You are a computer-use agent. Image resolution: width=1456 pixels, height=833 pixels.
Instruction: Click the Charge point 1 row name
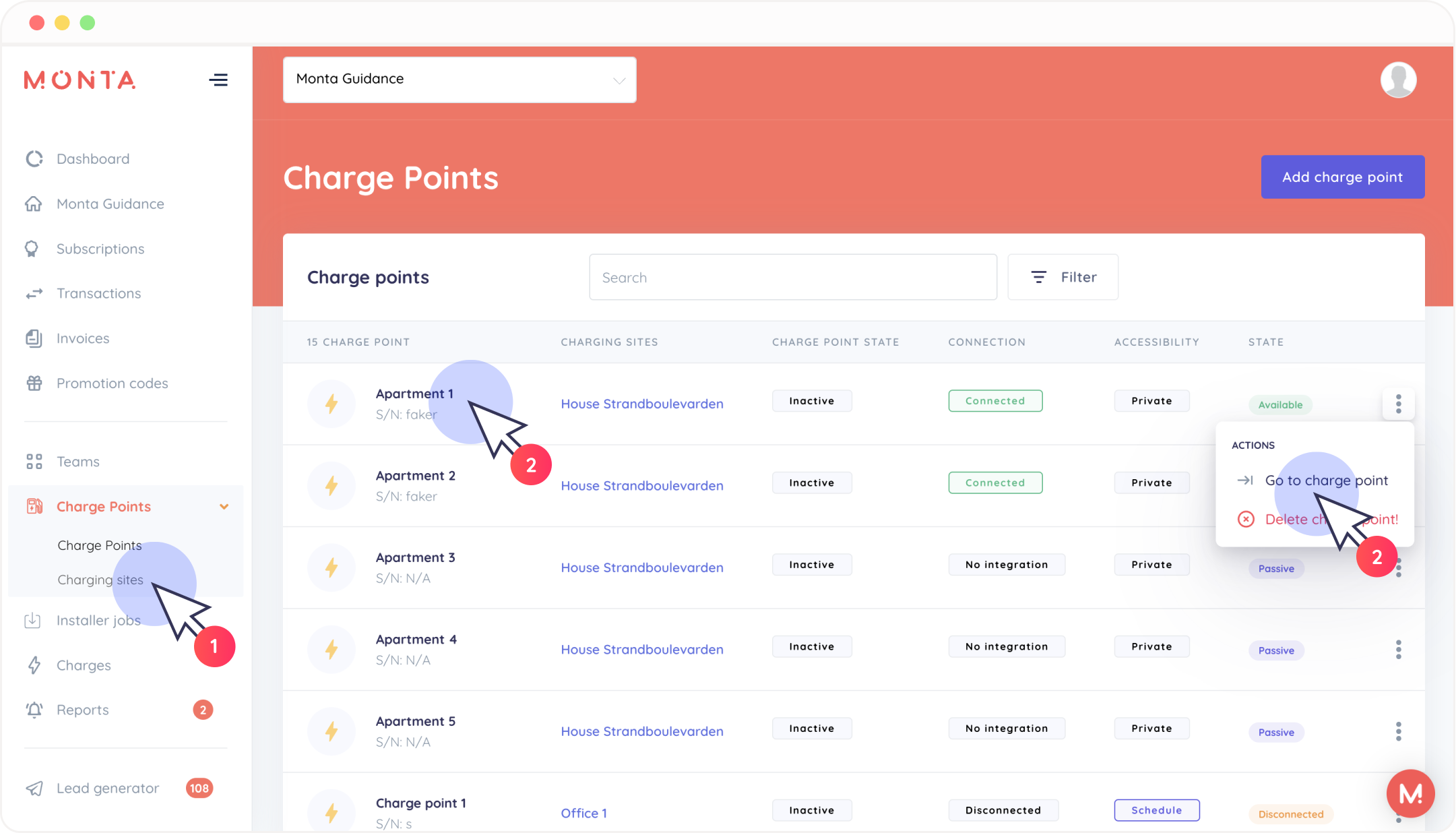coord(421,803)
